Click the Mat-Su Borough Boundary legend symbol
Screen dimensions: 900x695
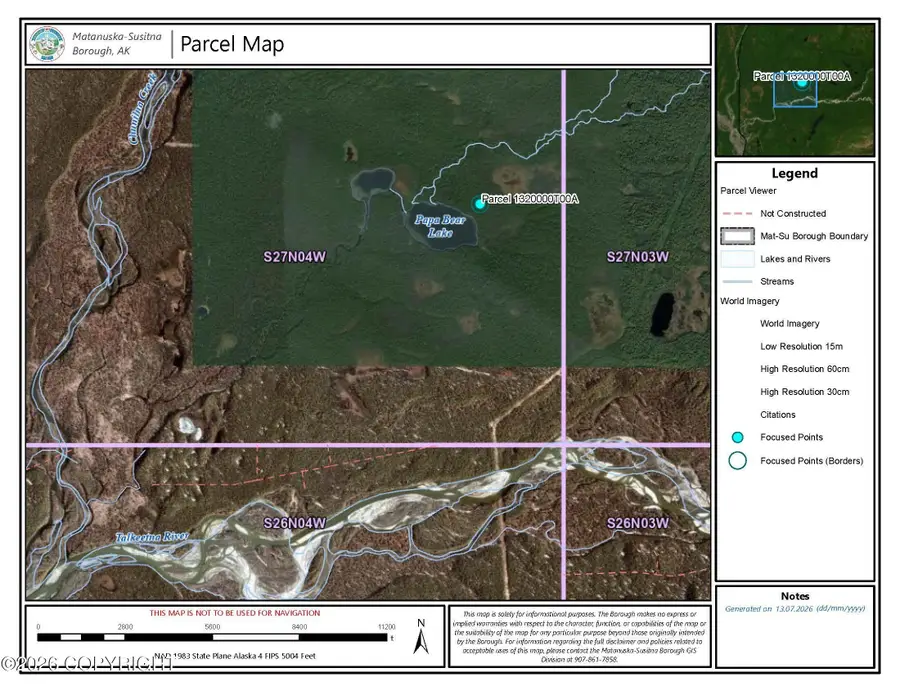(738, 236)
